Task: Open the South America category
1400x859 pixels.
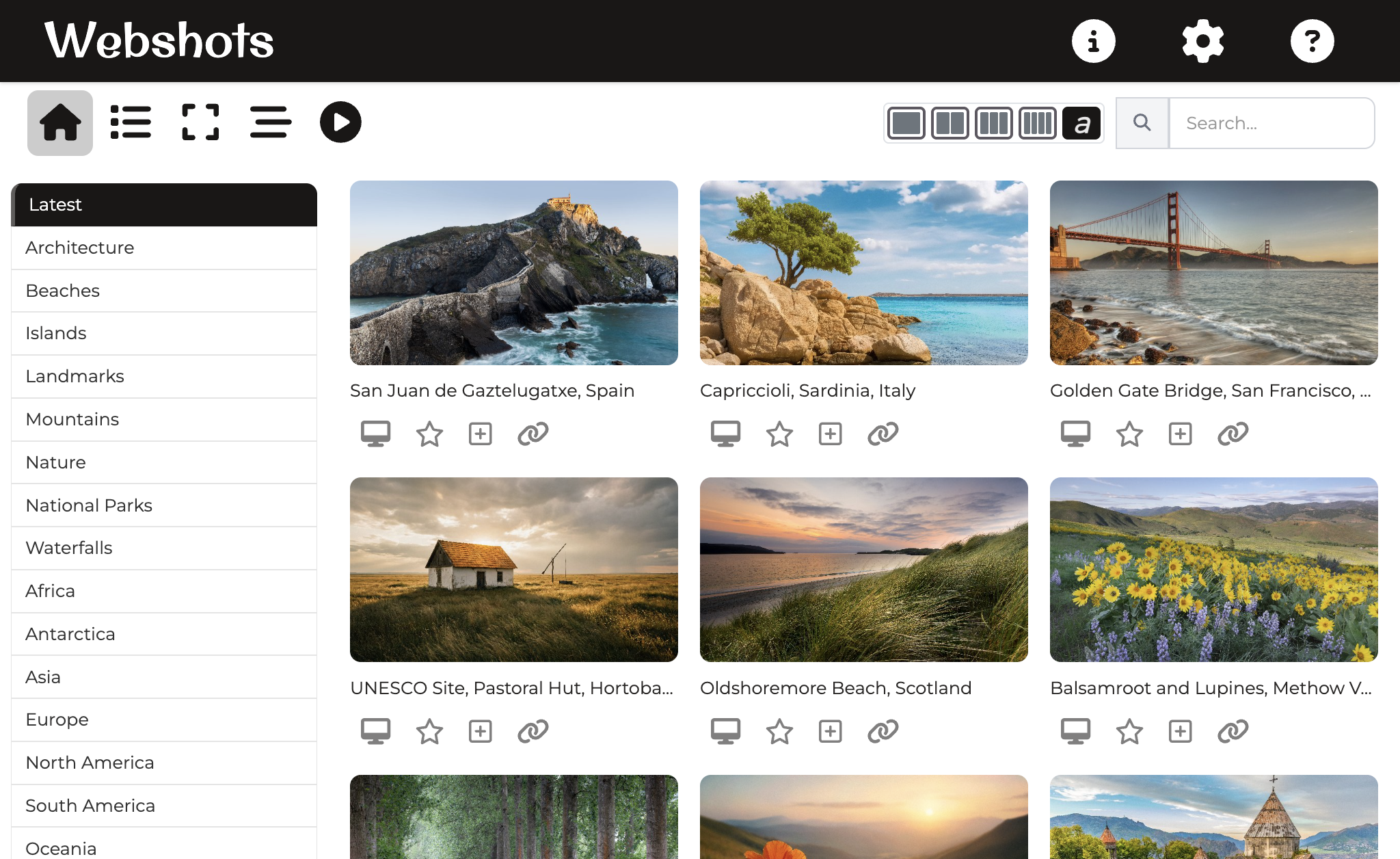Action: [164, 806]
